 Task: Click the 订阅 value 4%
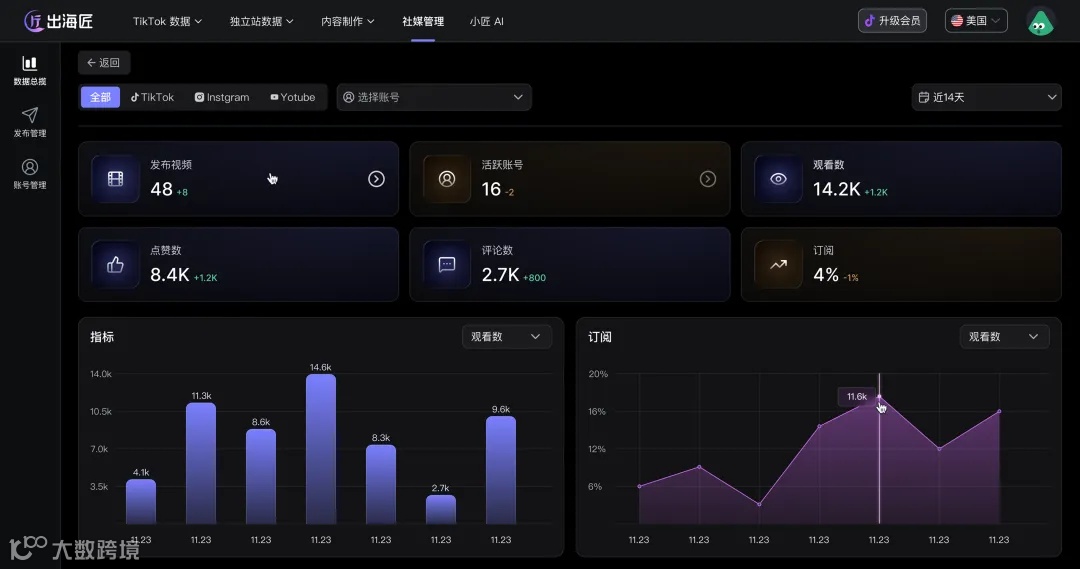[x=826, y=275]
